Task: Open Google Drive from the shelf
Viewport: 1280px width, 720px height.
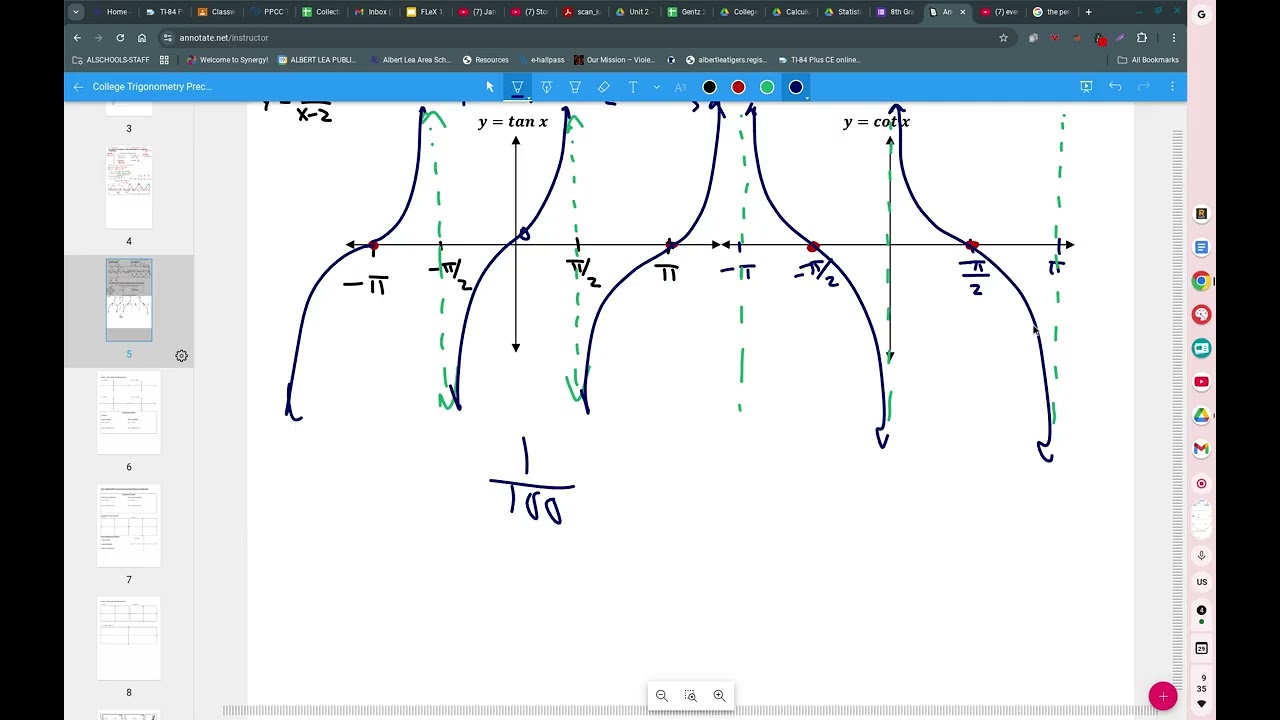Action: click(x=1201, y=415)
